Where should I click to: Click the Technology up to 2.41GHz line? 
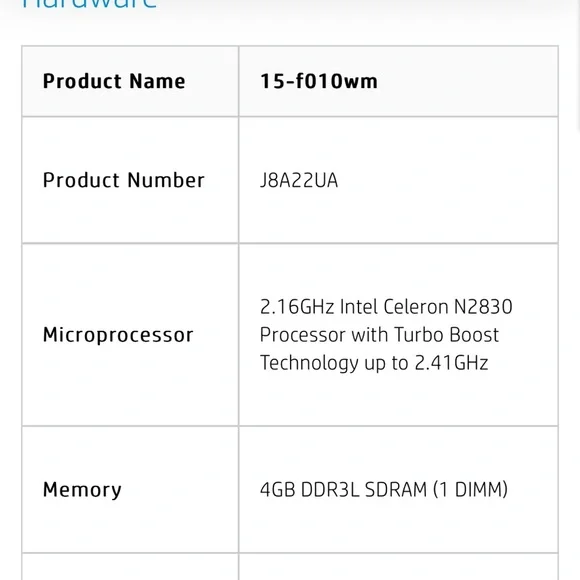pos(374,363)
